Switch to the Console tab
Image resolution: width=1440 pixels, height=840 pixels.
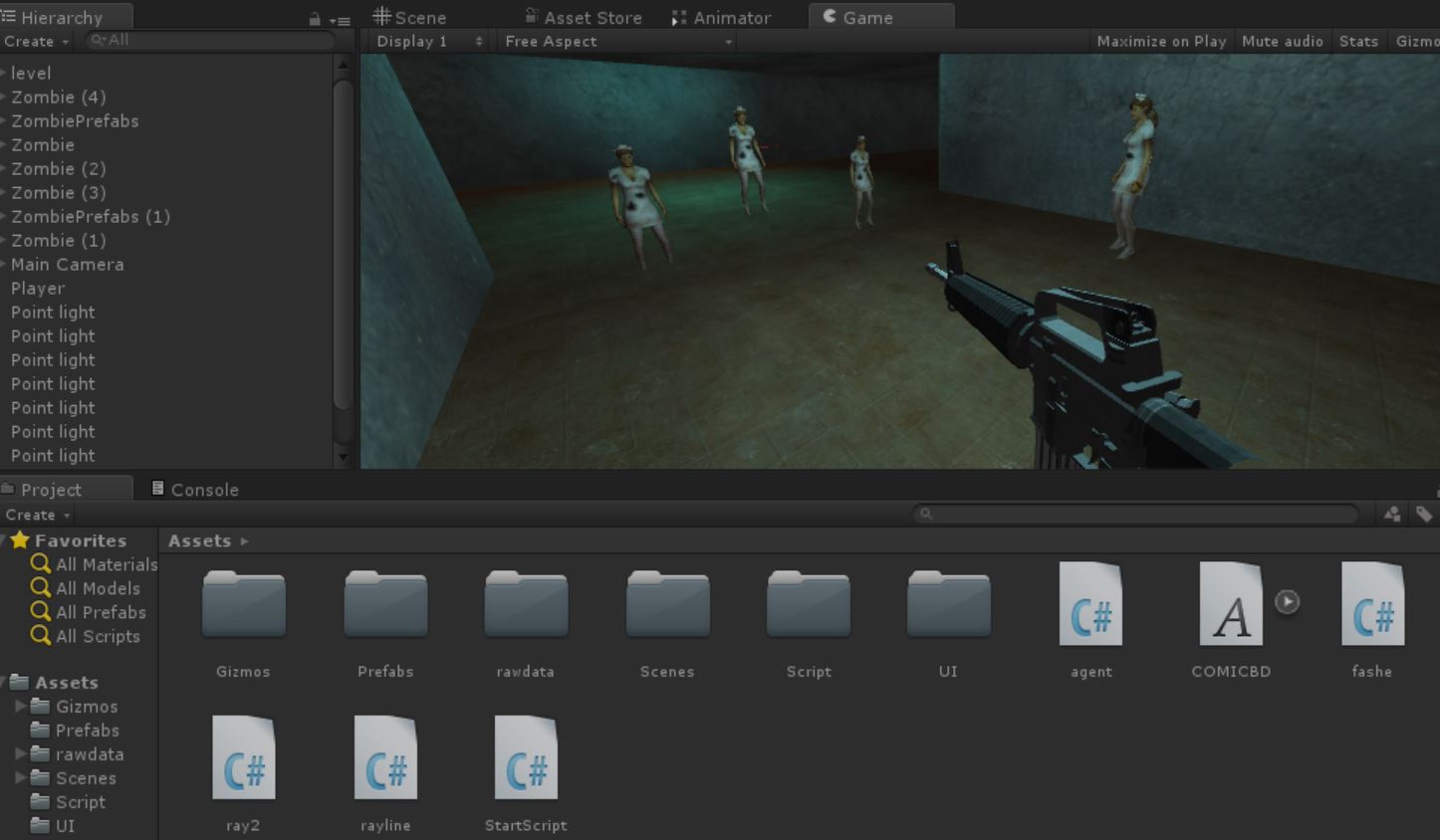[x=195, y=489]
